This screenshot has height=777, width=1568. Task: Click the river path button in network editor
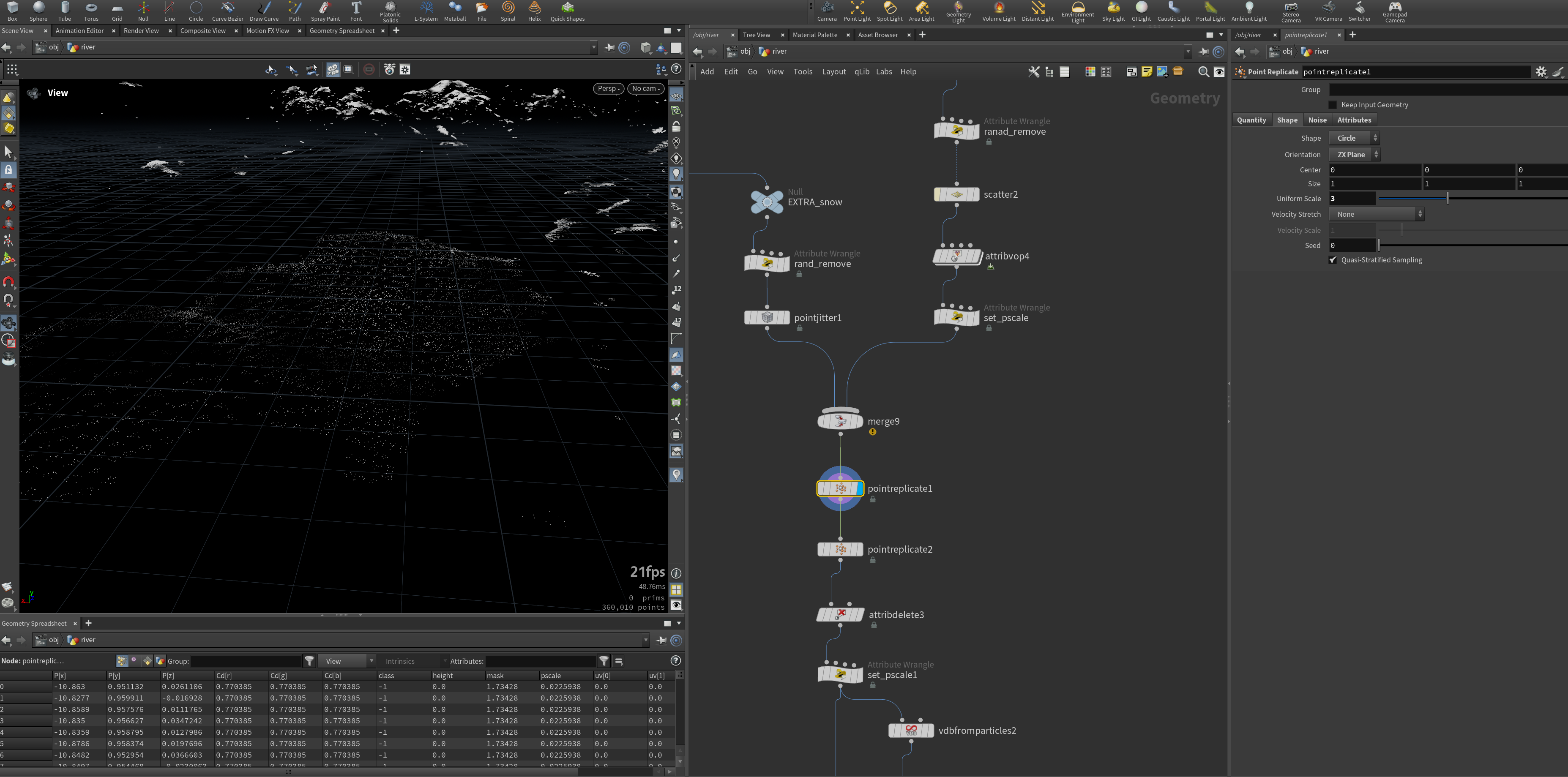[773, 52]
